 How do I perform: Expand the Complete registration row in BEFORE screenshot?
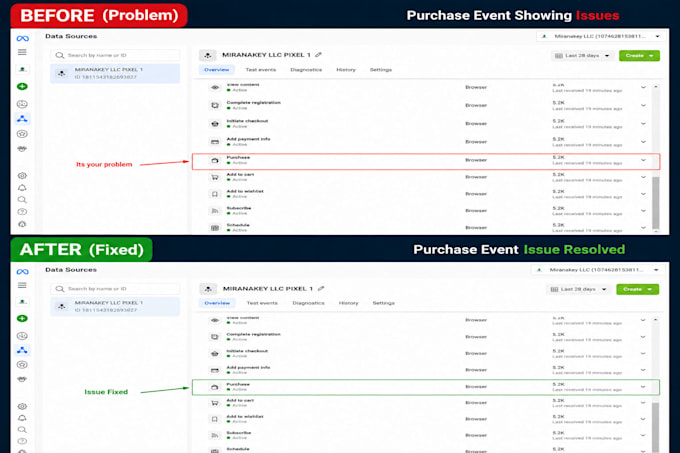click(644, 105)
